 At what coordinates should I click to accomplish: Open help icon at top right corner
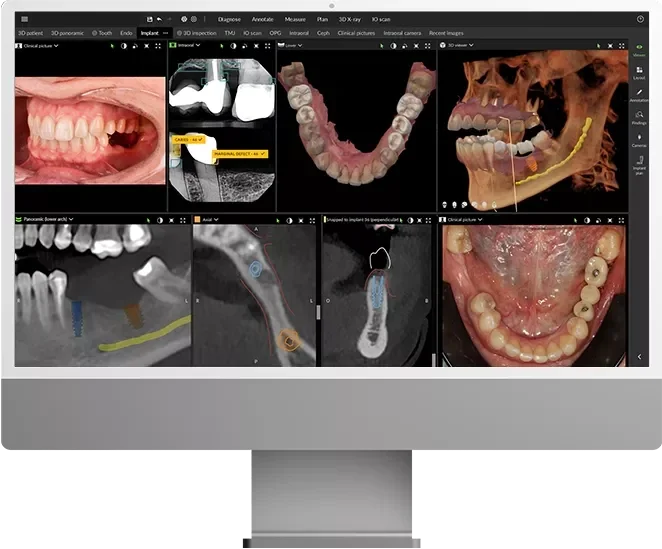pos(640,19)
